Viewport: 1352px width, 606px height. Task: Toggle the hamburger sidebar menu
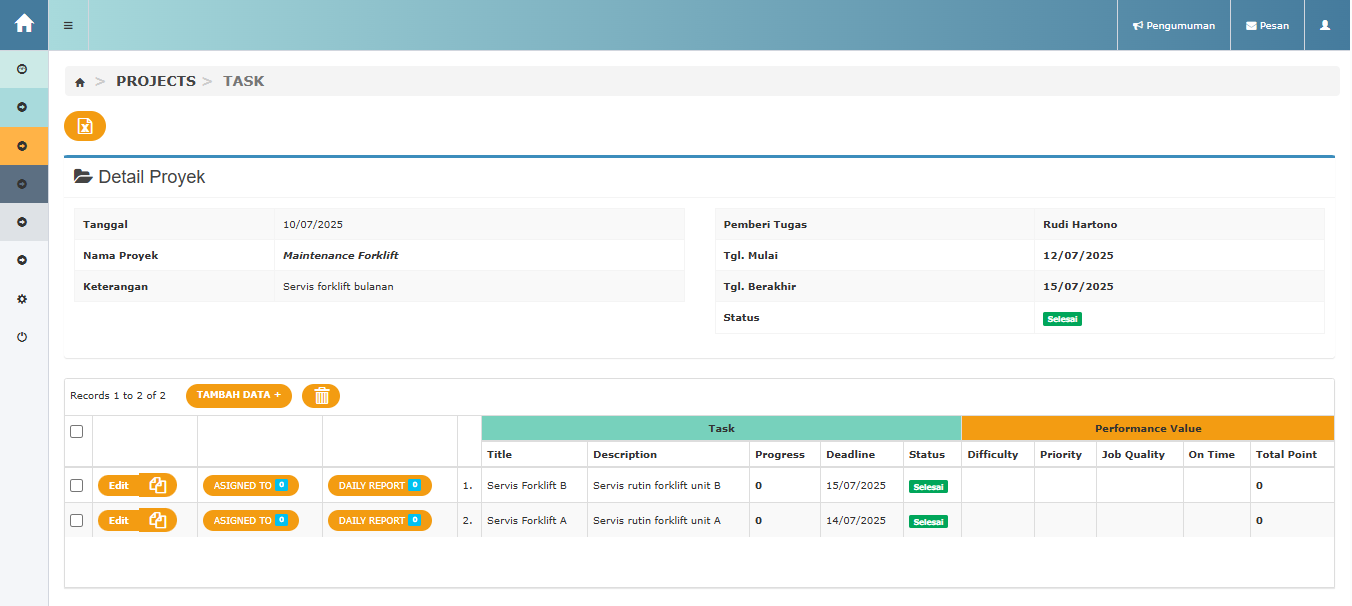pos(68,25)
